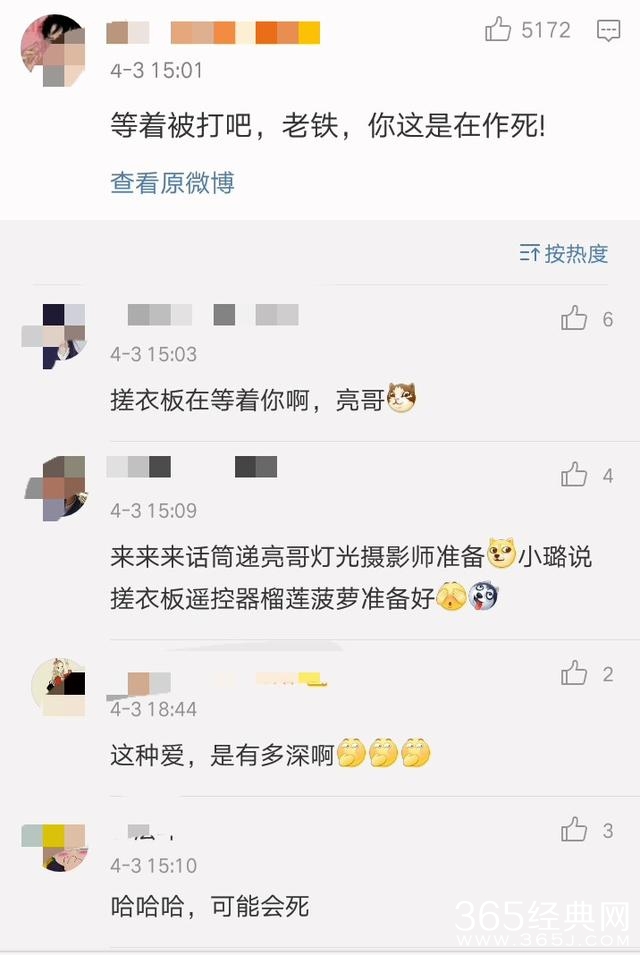The width and height of the screenshot is (640, 955).
Task: Open avatar of the 15:10 commenter
Action: 54,848
